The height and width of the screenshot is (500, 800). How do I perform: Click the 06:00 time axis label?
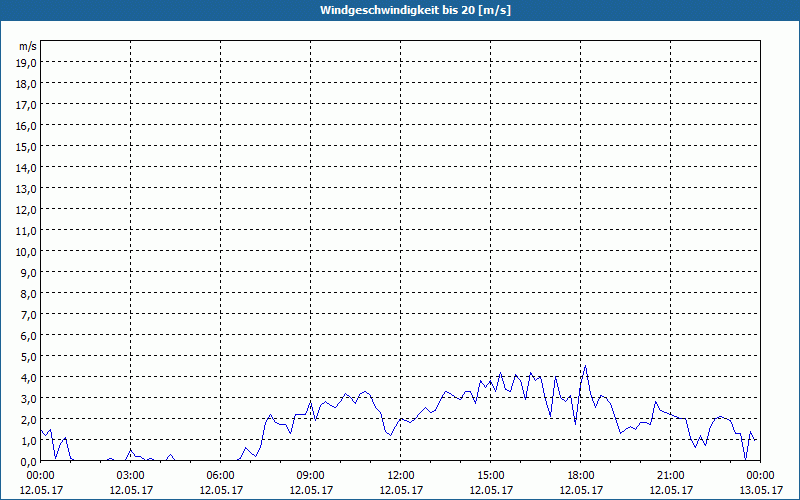point(220,476)
